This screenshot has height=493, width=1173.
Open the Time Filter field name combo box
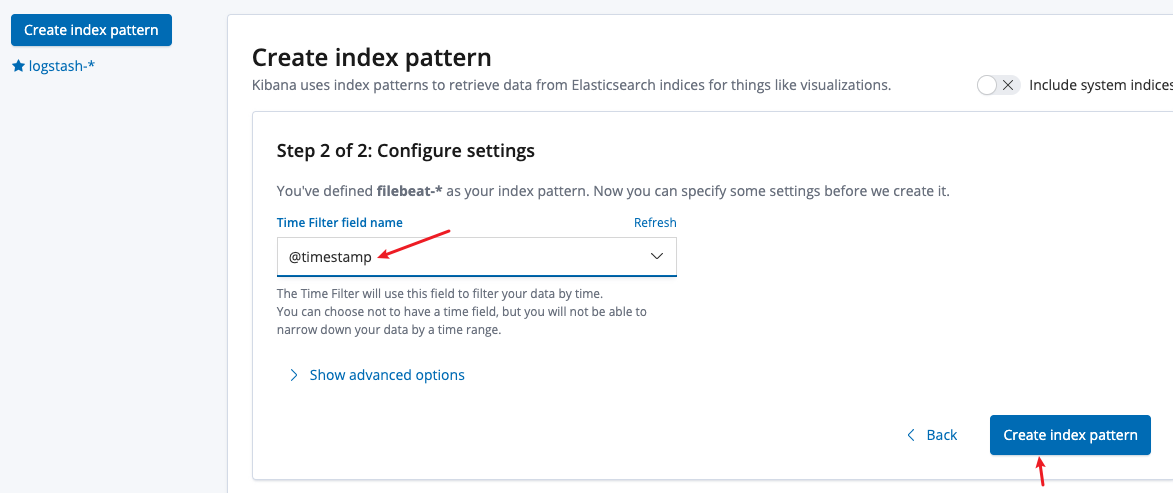(477, 257)
